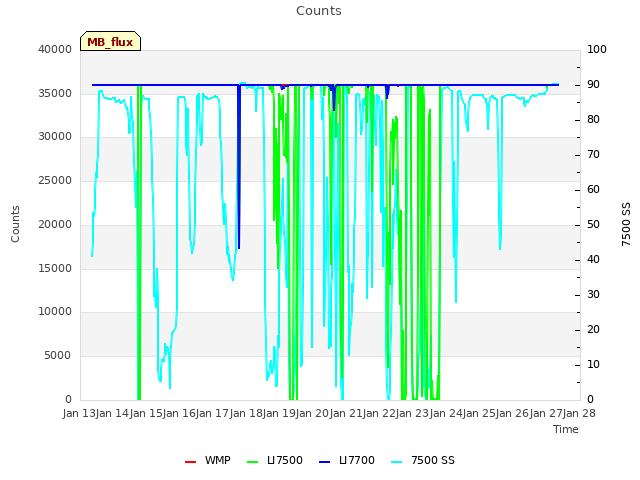Image resolution: width=640 pixels, height=480 pixels.
Task: Select the 7500 SS legend entry
Action: point(423,460)
